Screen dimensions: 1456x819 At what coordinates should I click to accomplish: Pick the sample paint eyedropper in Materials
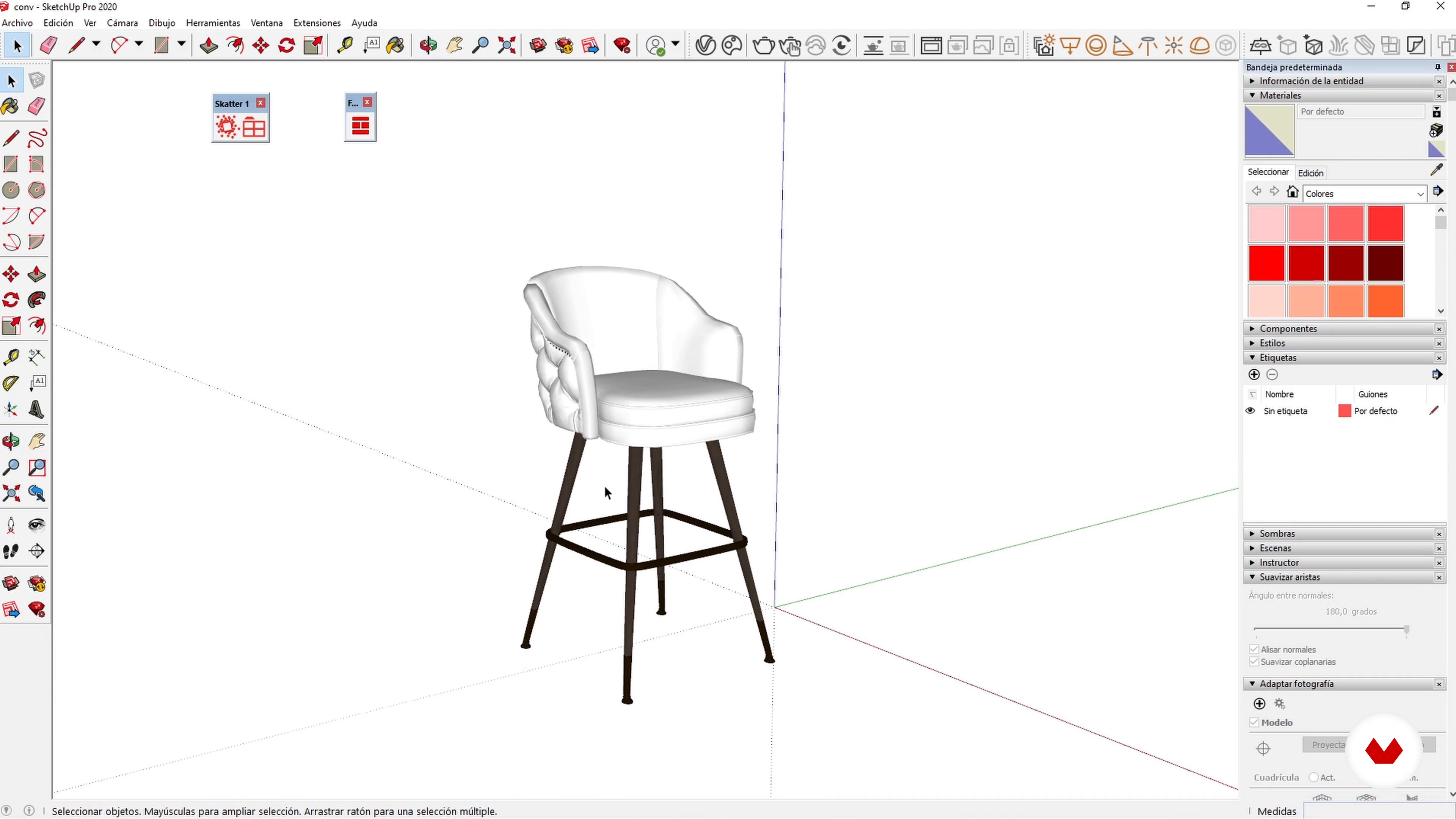1436,170
